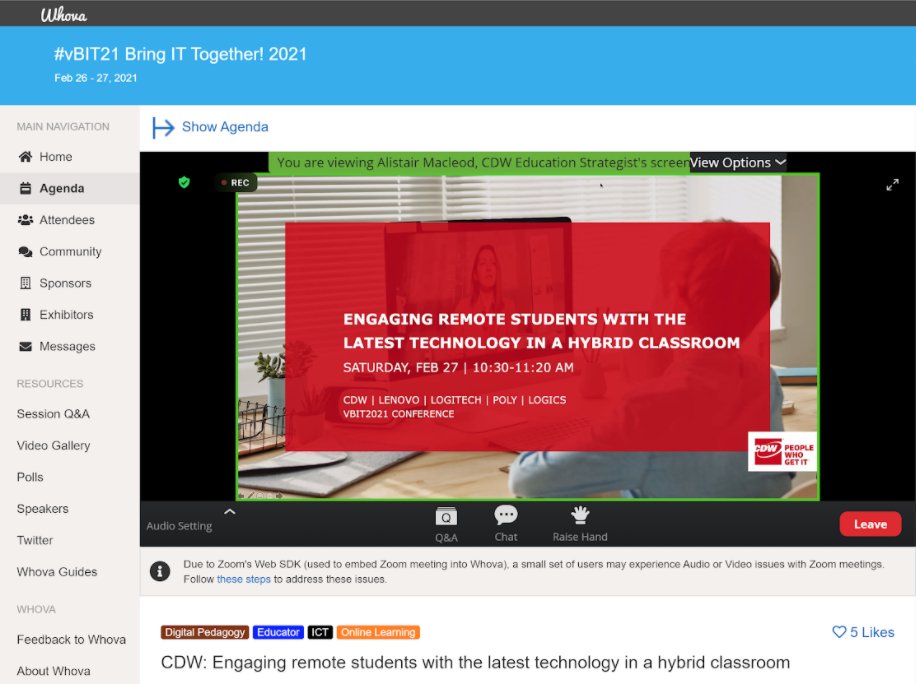The width and height of the screenshot is (916, 684).
Task: Open Session Q&A resource
Action: tap(53, 414)
